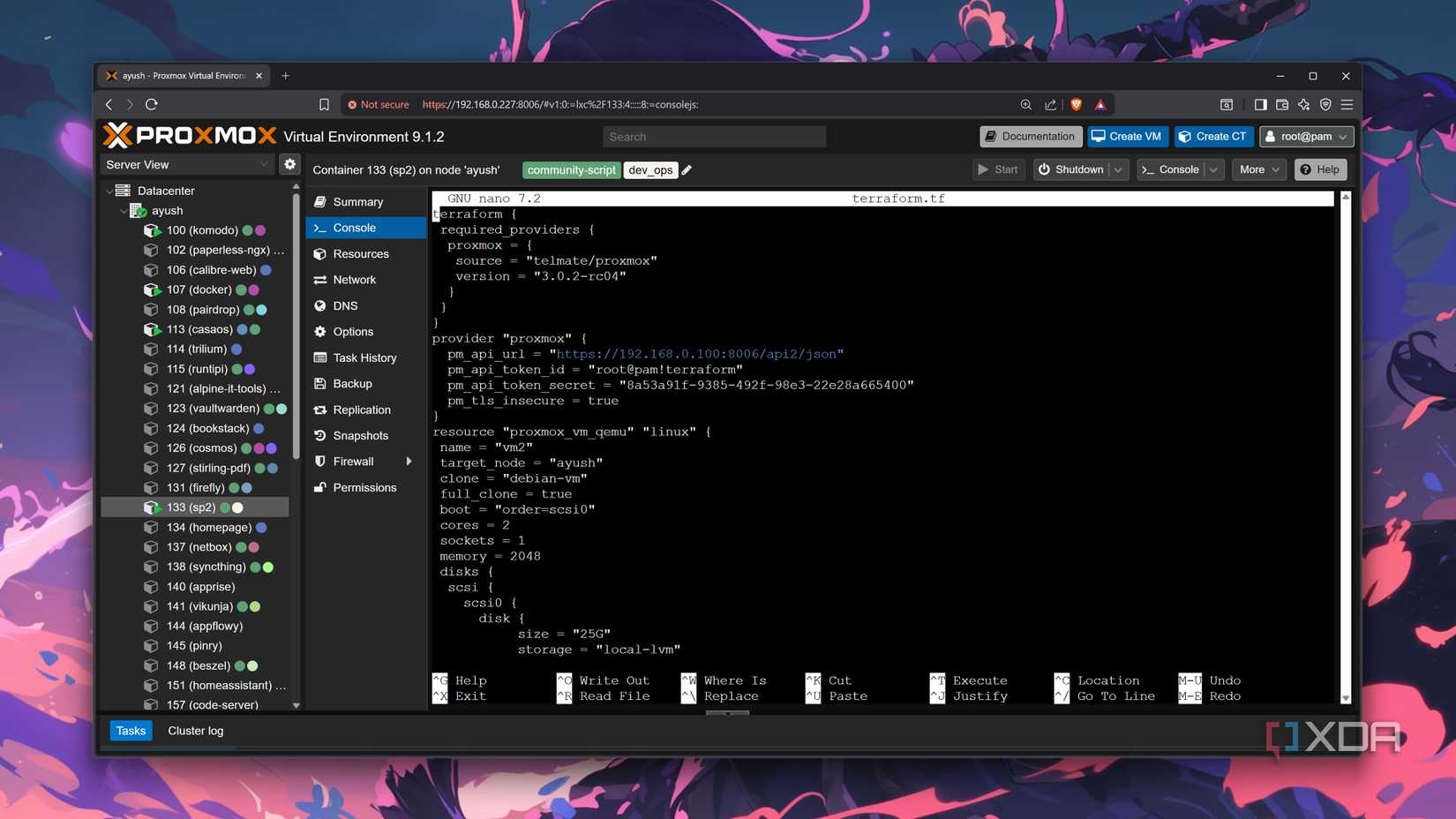The height and width of the screenshot is (819, 1456).
Task: Collapse the Datacenter tree node
Action: (109, 191)
